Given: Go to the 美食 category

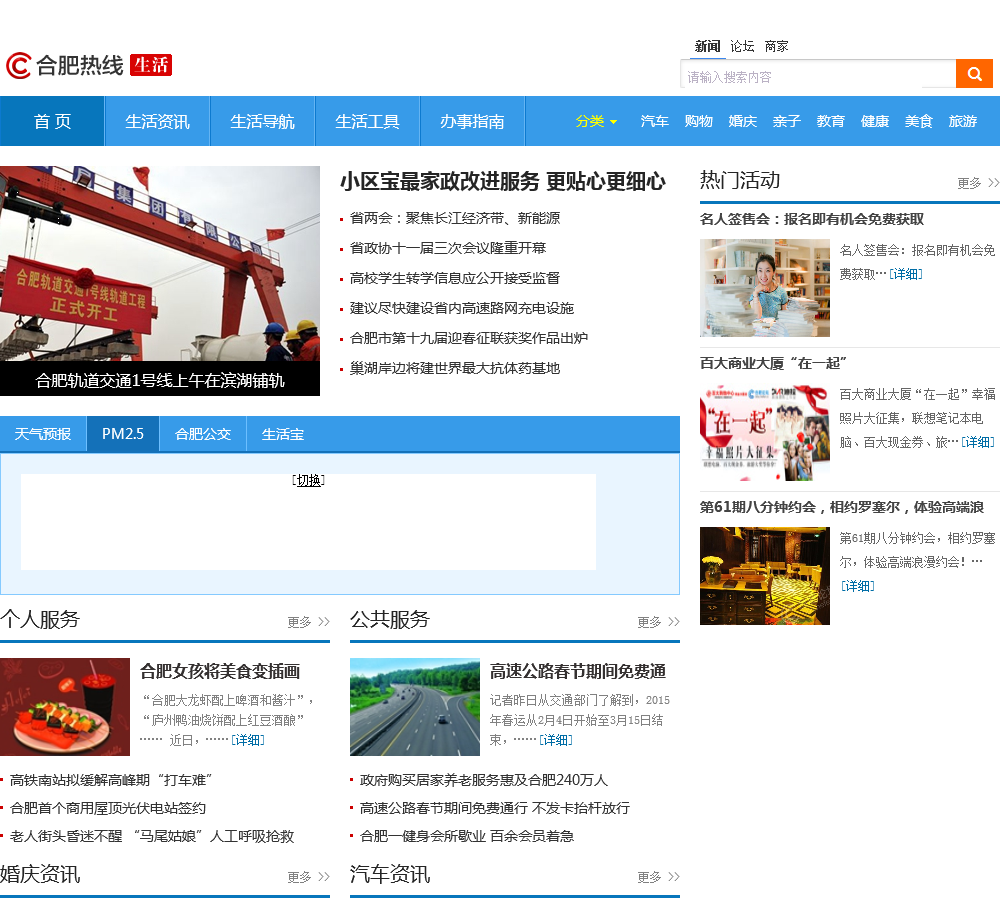Looking at the screenshot, I should 918,121.
